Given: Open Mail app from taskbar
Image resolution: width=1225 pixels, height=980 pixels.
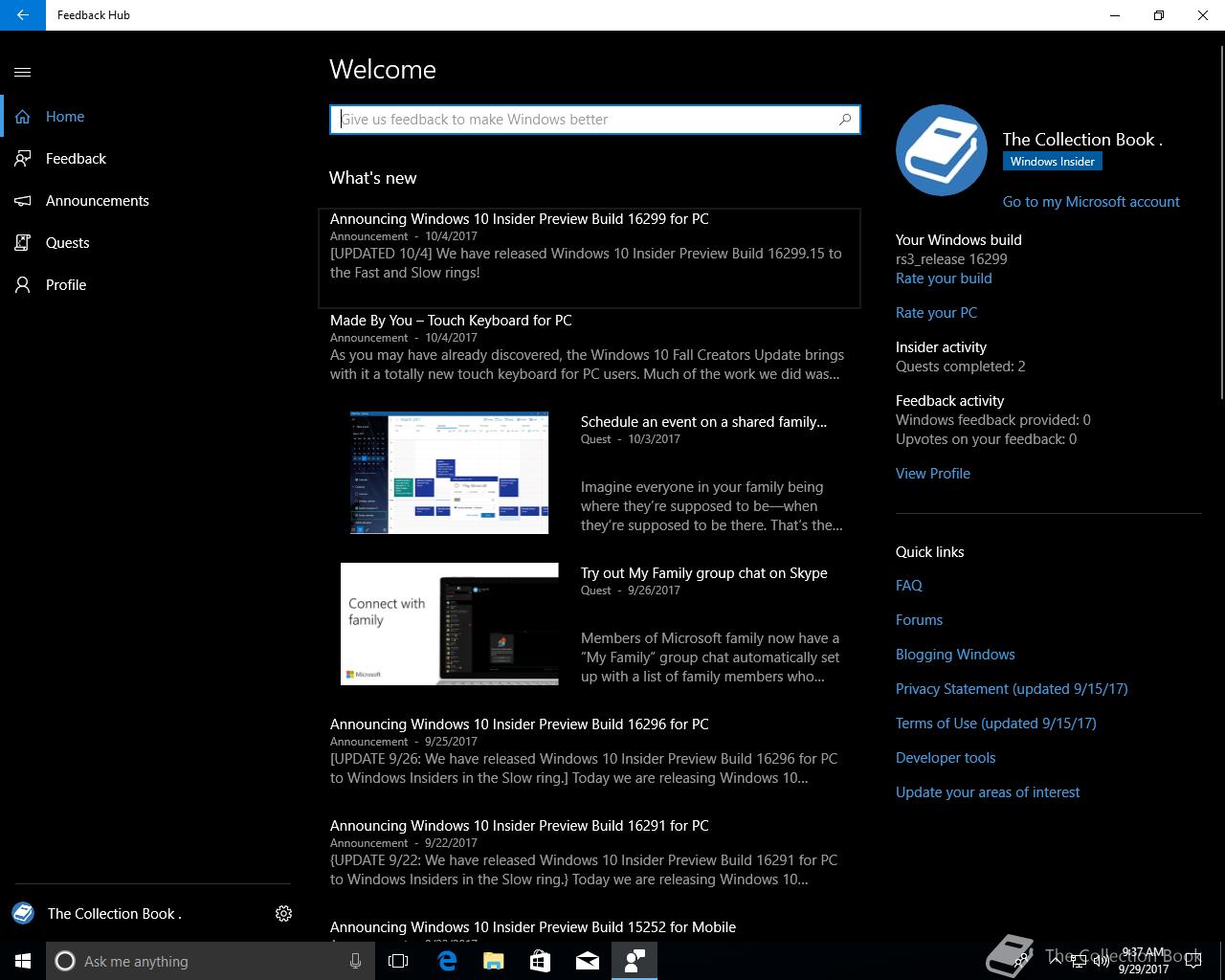Looking at the screenshot, I should tap(588, 961).
